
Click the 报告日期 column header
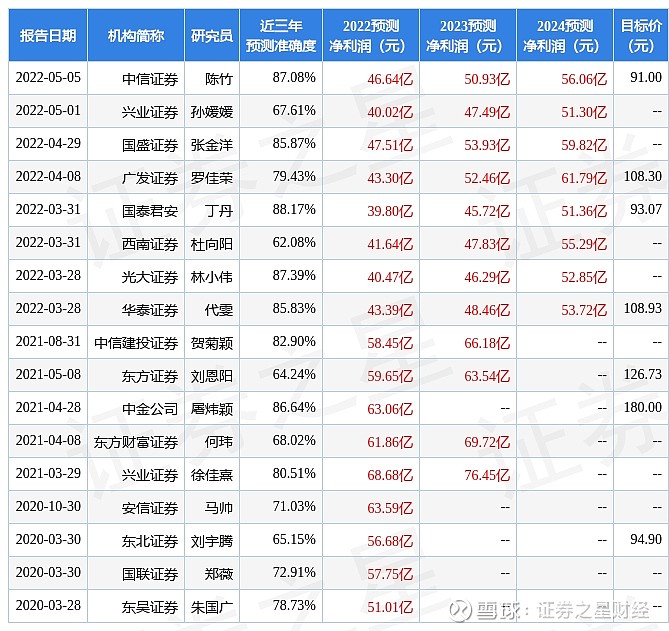48,35
